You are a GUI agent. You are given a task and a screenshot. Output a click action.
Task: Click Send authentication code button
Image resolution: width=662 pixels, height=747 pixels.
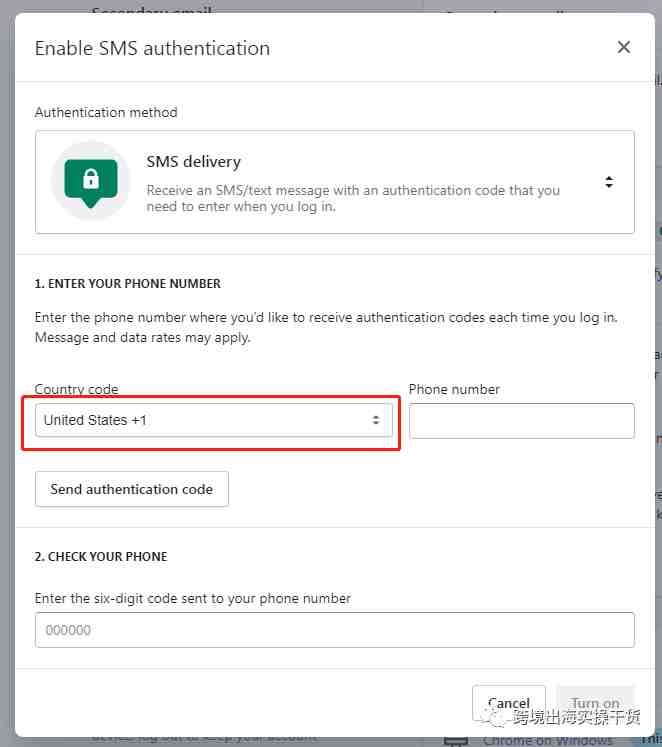[x=131, y=489]
